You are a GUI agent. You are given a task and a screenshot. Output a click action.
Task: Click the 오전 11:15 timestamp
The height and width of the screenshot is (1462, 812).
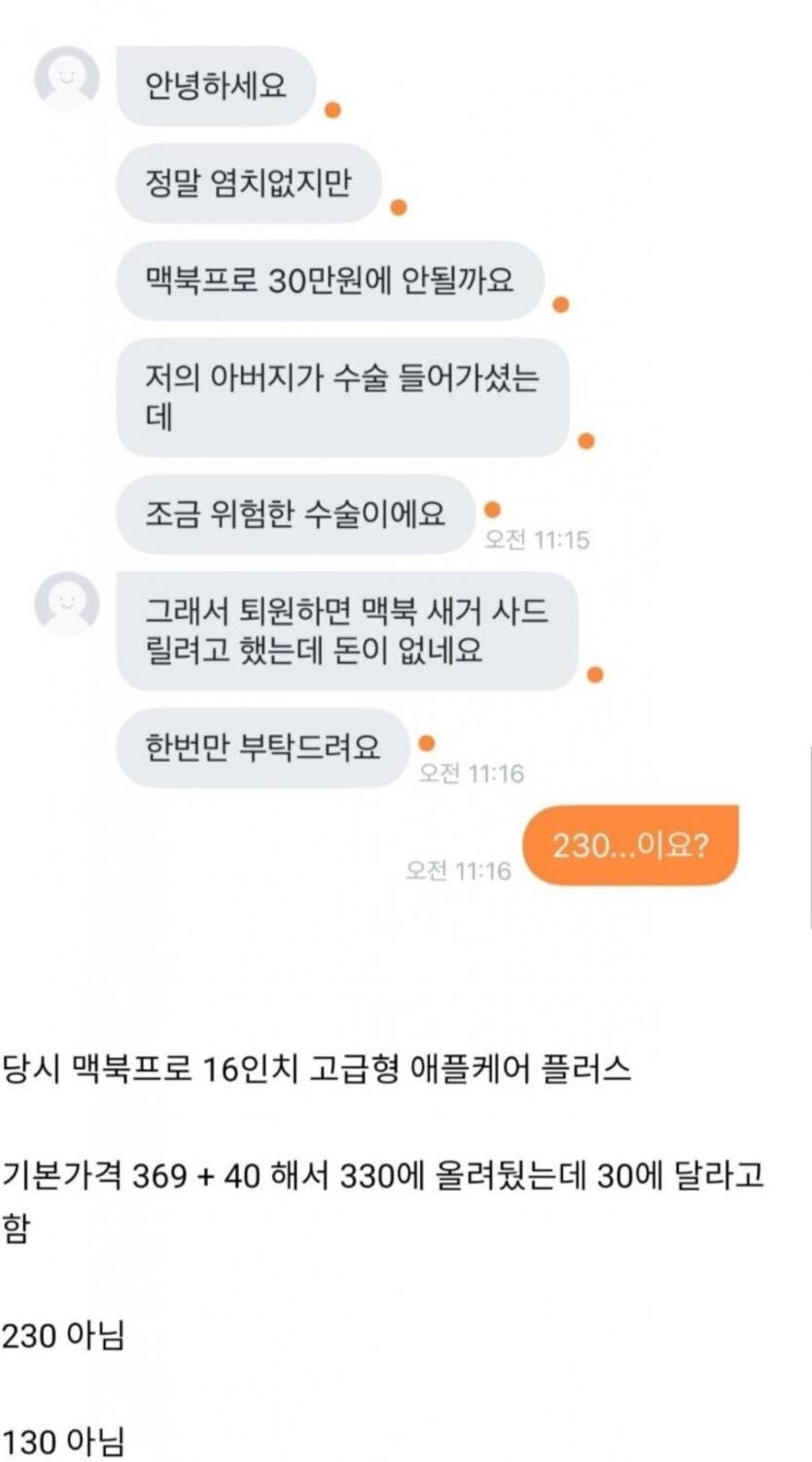(x=538, y=540)
